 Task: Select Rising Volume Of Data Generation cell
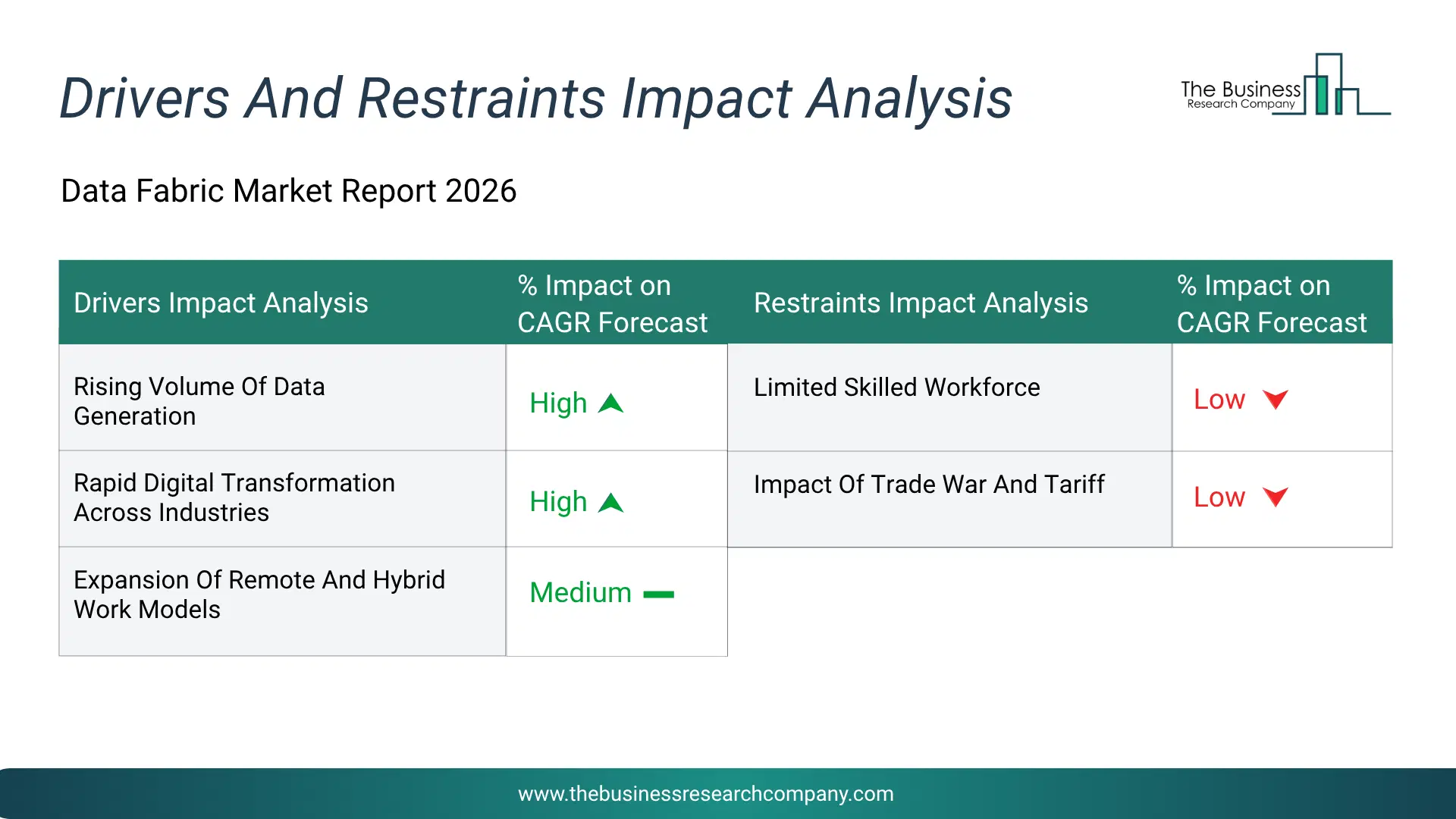click(x=282, y=398)
